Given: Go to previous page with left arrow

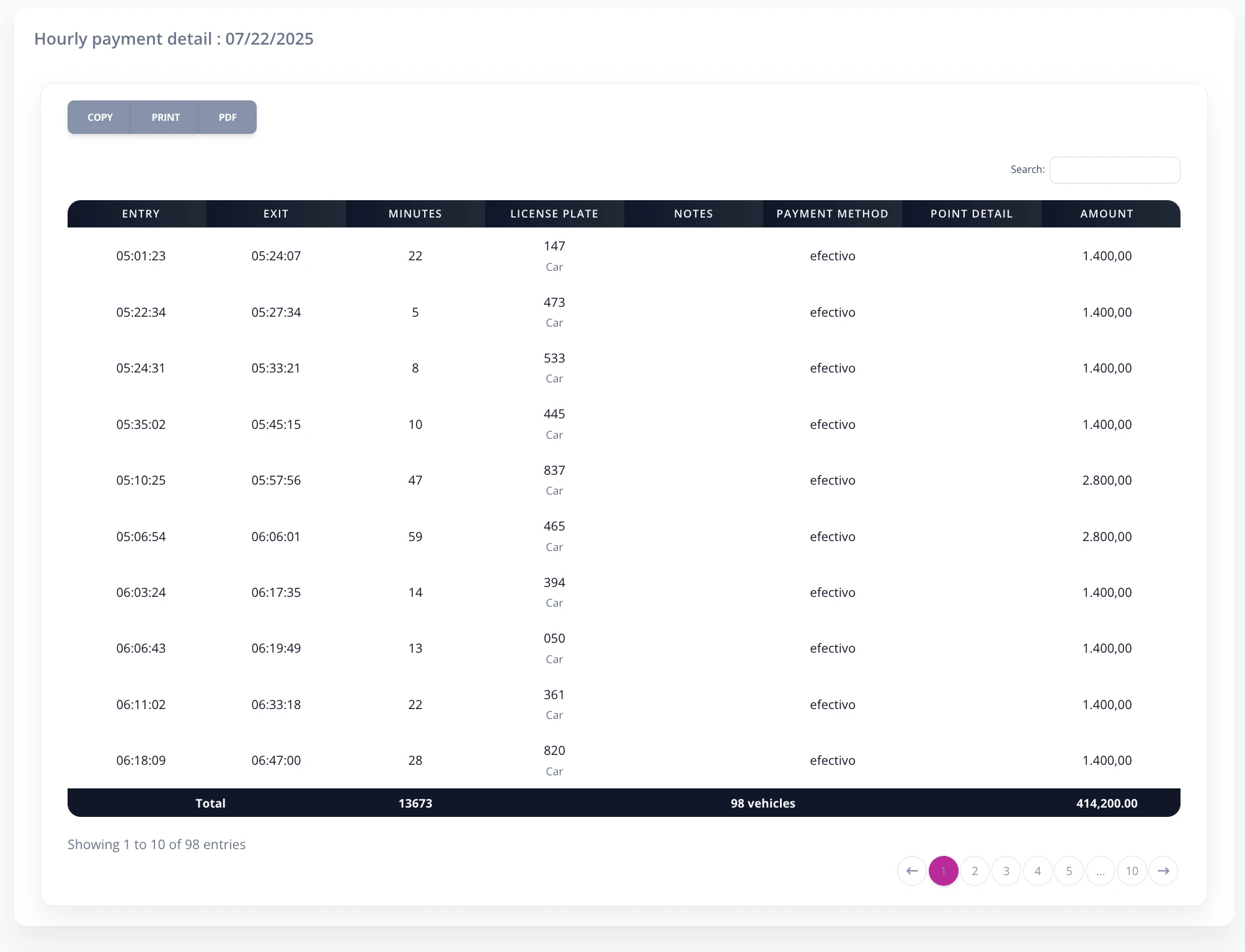Looking at the screenshot, I should (912, 871).
